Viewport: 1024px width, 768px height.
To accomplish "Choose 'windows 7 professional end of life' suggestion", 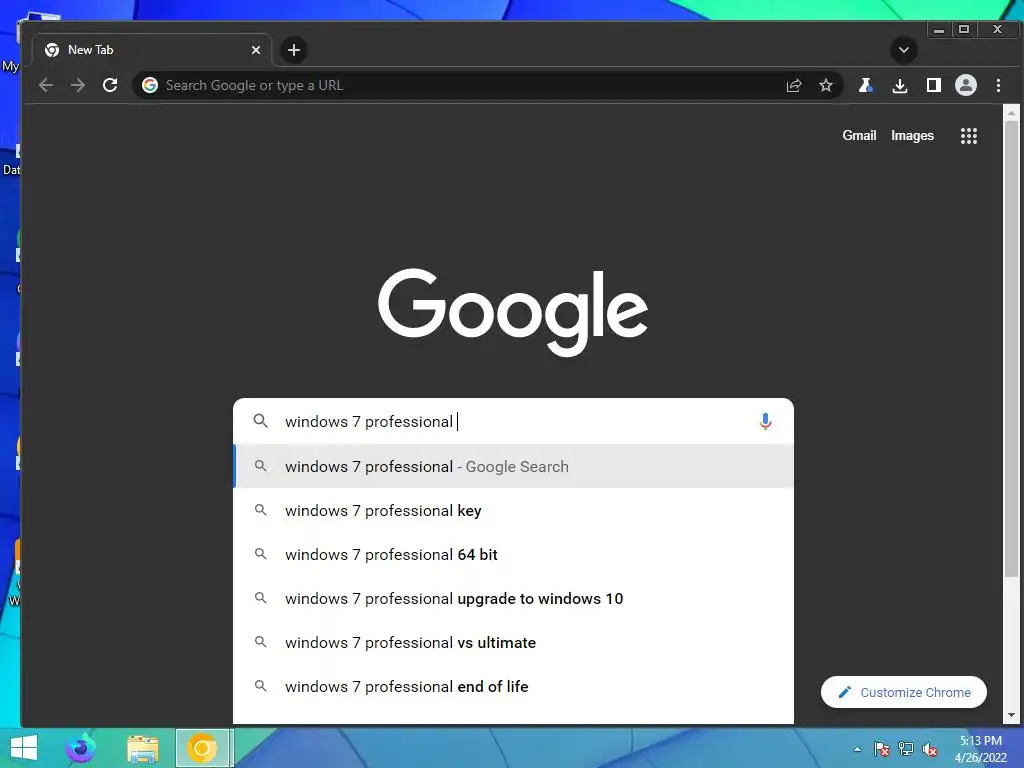I will tap(513, 686).
